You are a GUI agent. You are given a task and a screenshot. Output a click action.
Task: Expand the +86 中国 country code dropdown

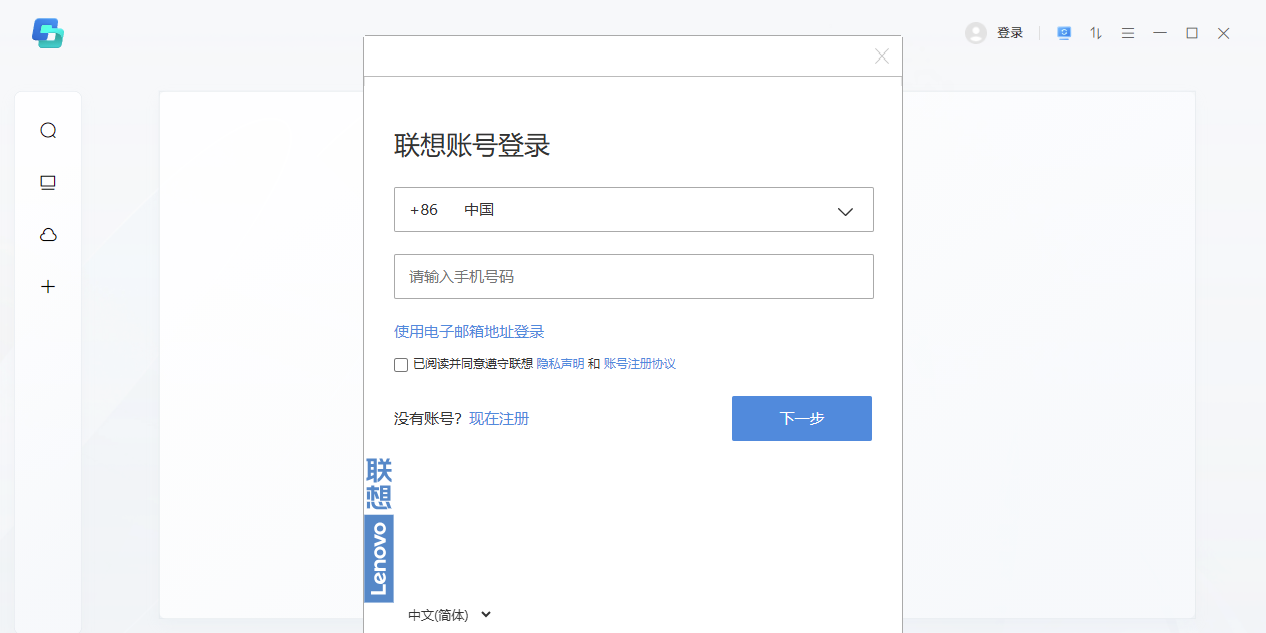pos(634,210)
